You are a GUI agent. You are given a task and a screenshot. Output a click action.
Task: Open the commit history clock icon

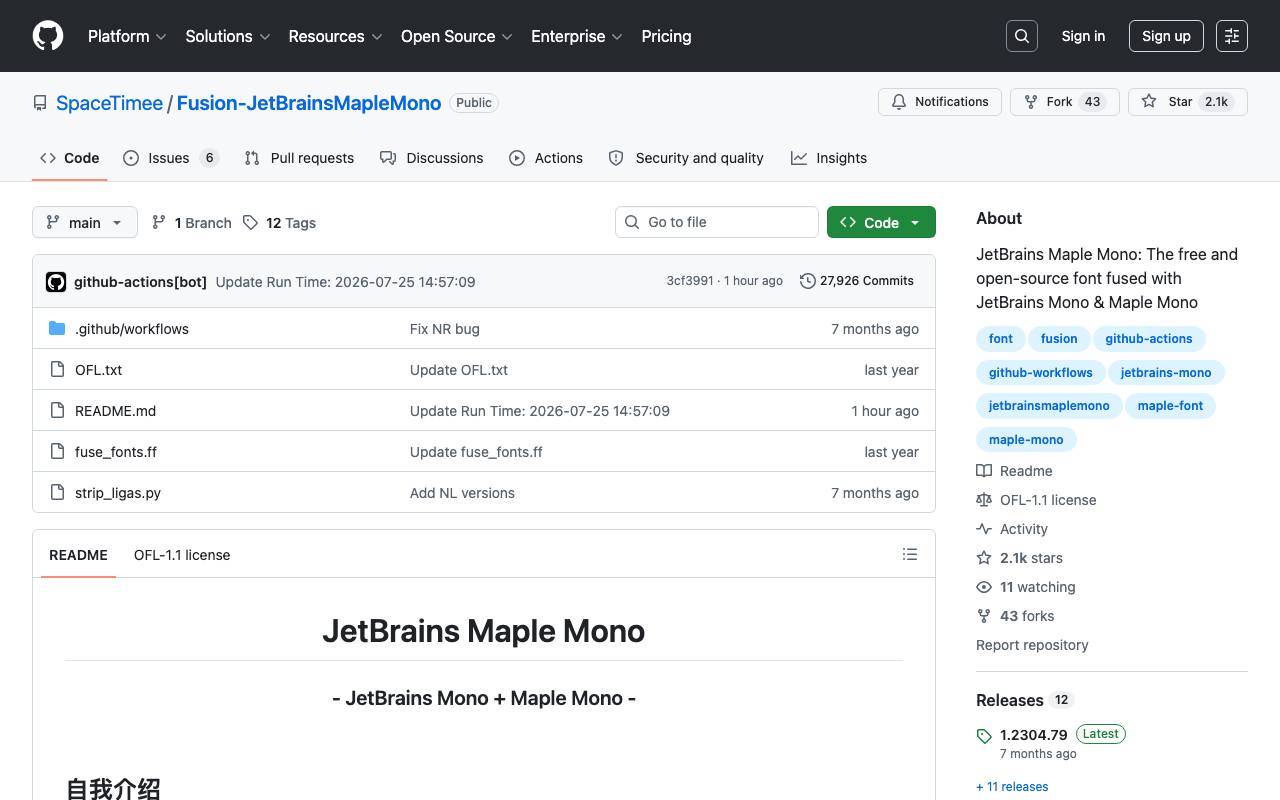coord(808,282)
